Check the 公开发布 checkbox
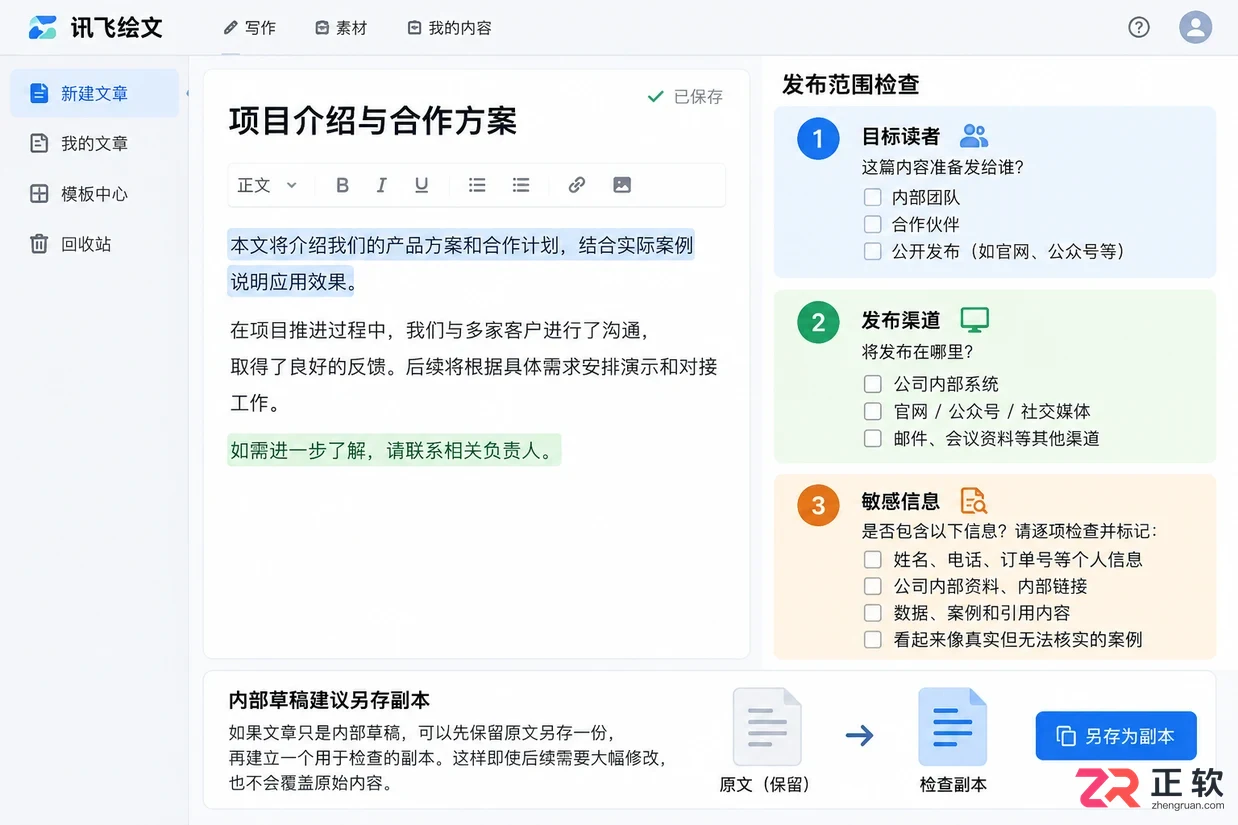1238x825 pixels. (873, 252)
